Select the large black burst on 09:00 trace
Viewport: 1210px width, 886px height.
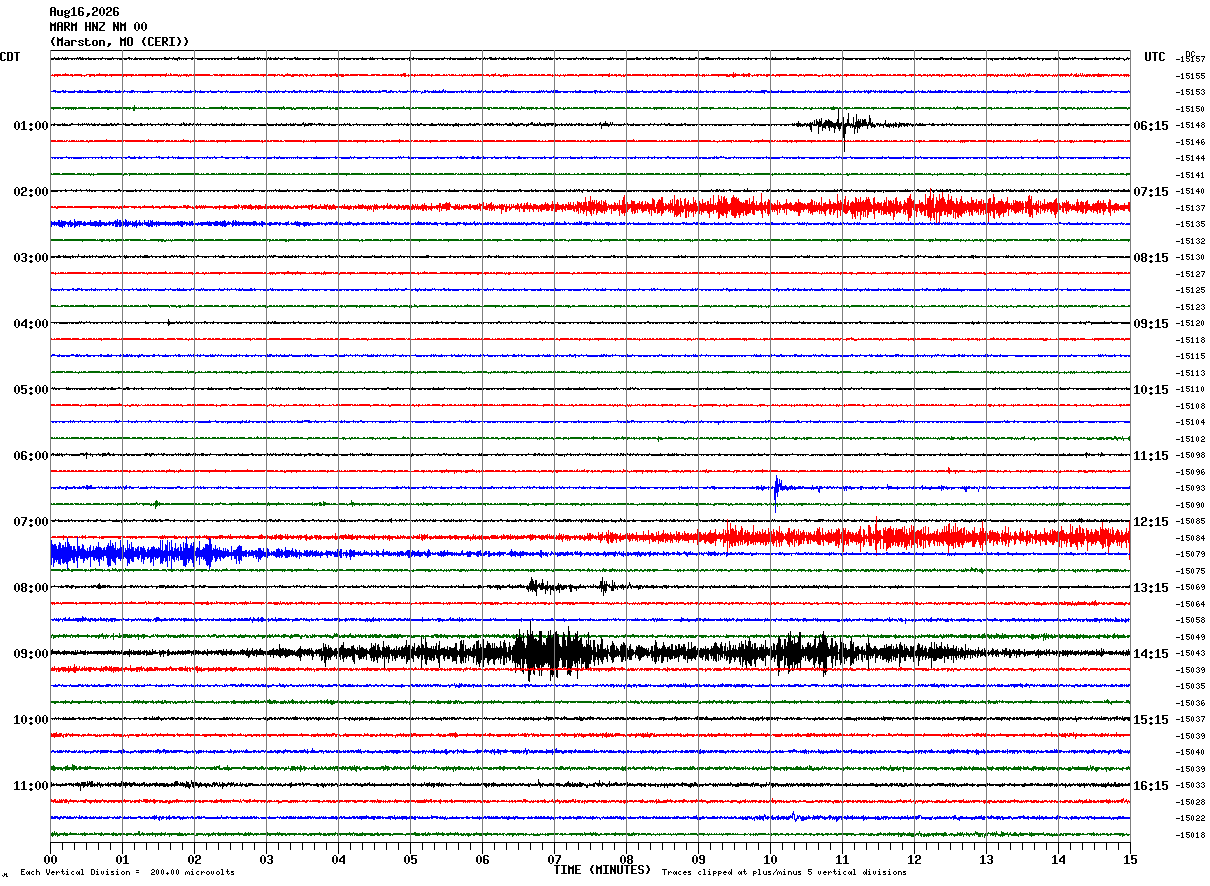point(548,654)
